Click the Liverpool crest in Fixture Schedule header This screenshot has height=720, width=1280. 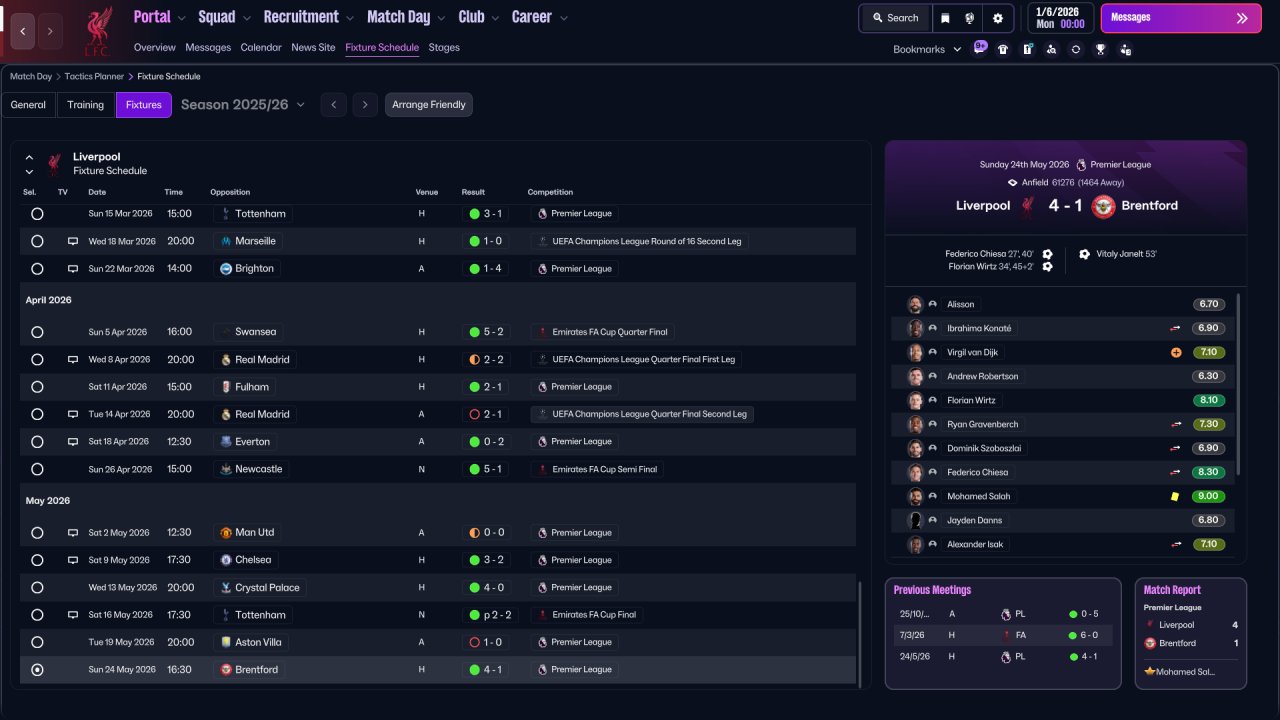54,164
